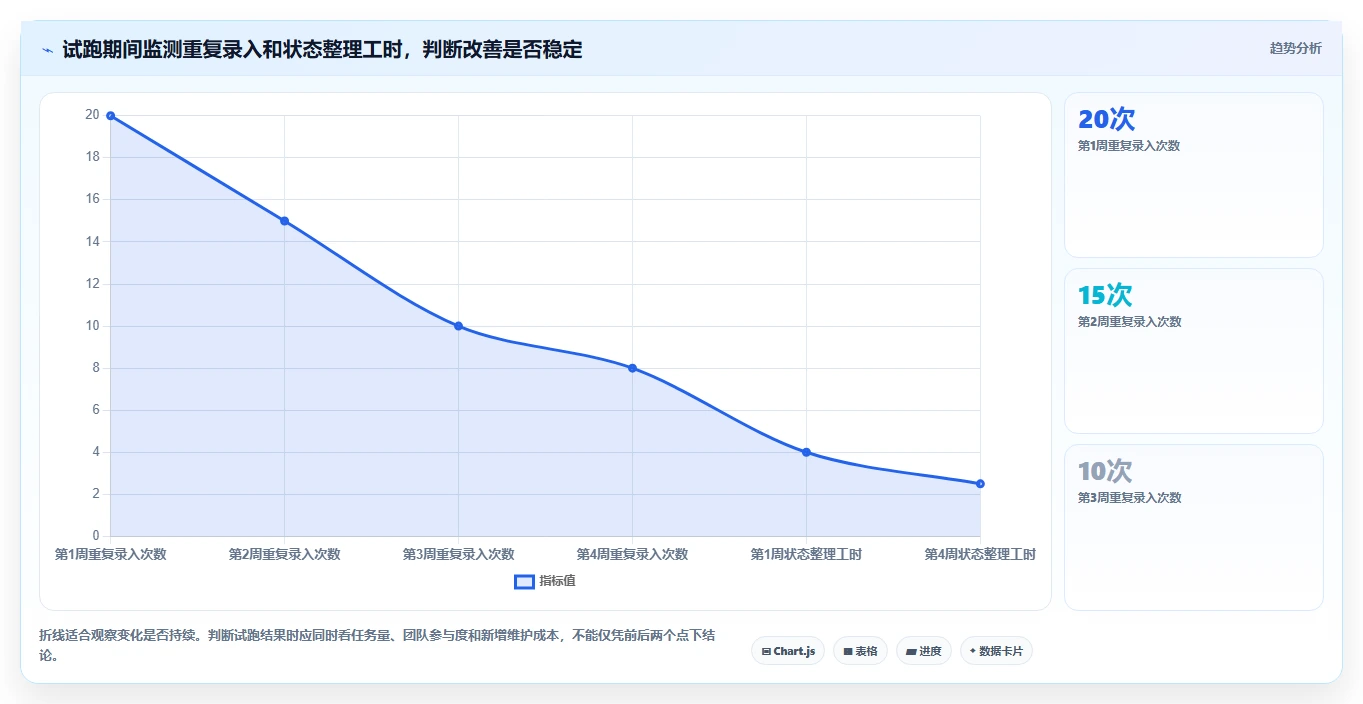Click the icon inside the Chart.js tag
The height and width of the screenshot is (704, 1363).
pos(766,652)
